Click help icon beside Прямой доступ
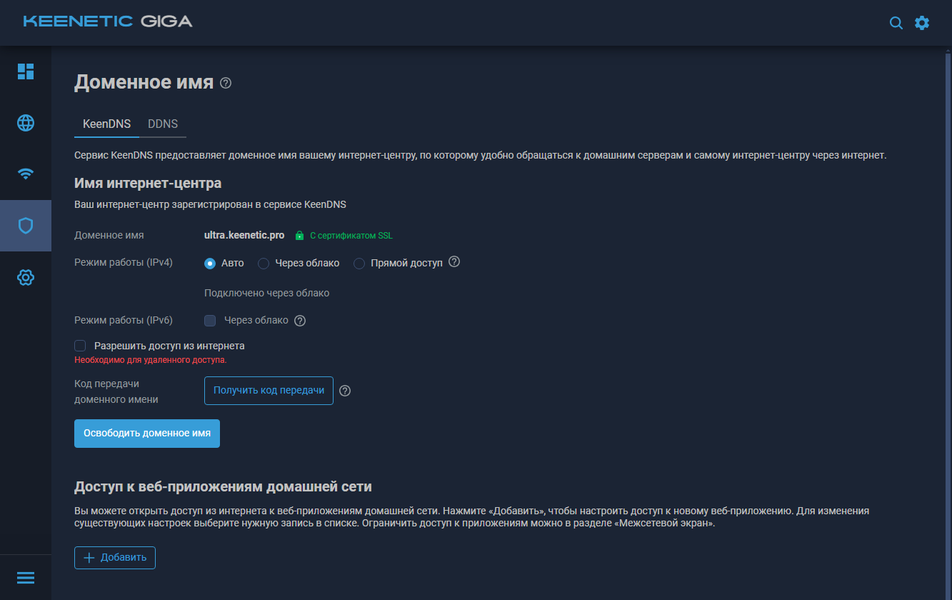952x600 pixels. [454, 262]
